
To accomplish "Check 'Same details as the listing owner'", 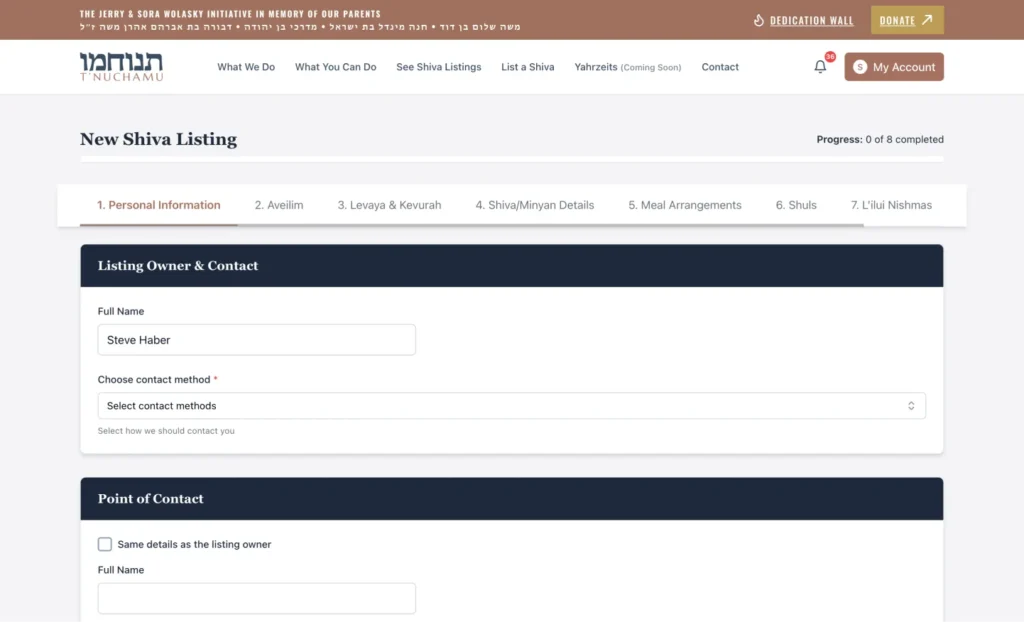I will pos(105,544).
